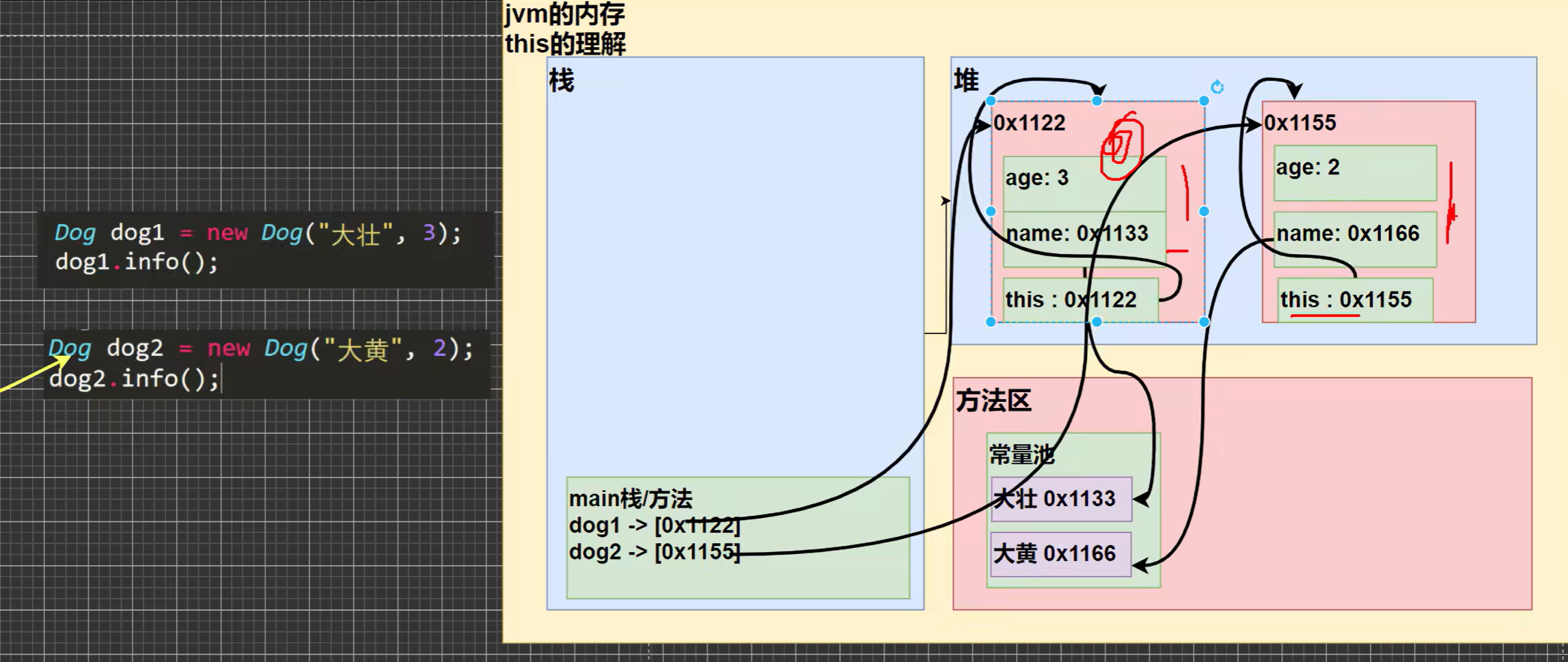Select the 'name: 0x1133' box

(x=1084, y=239)
